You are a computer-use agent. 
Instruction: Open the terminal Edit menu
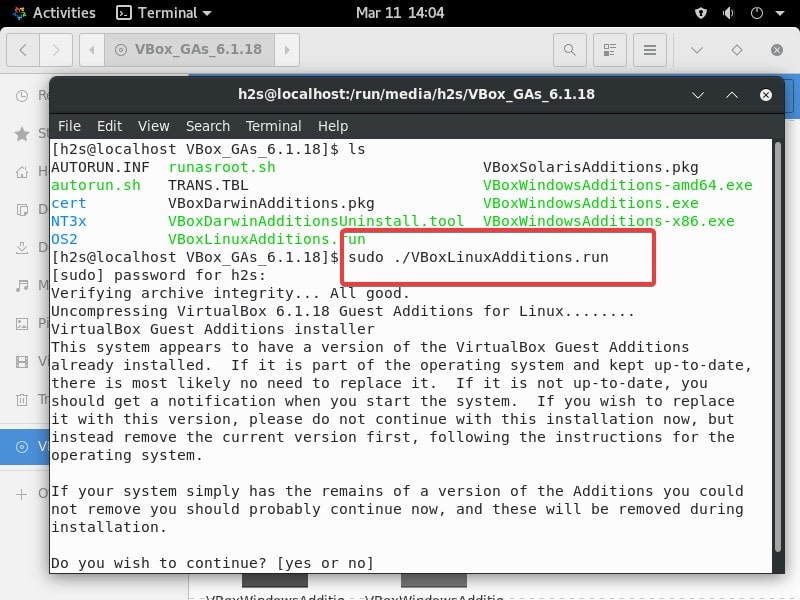tap(109, 126)
